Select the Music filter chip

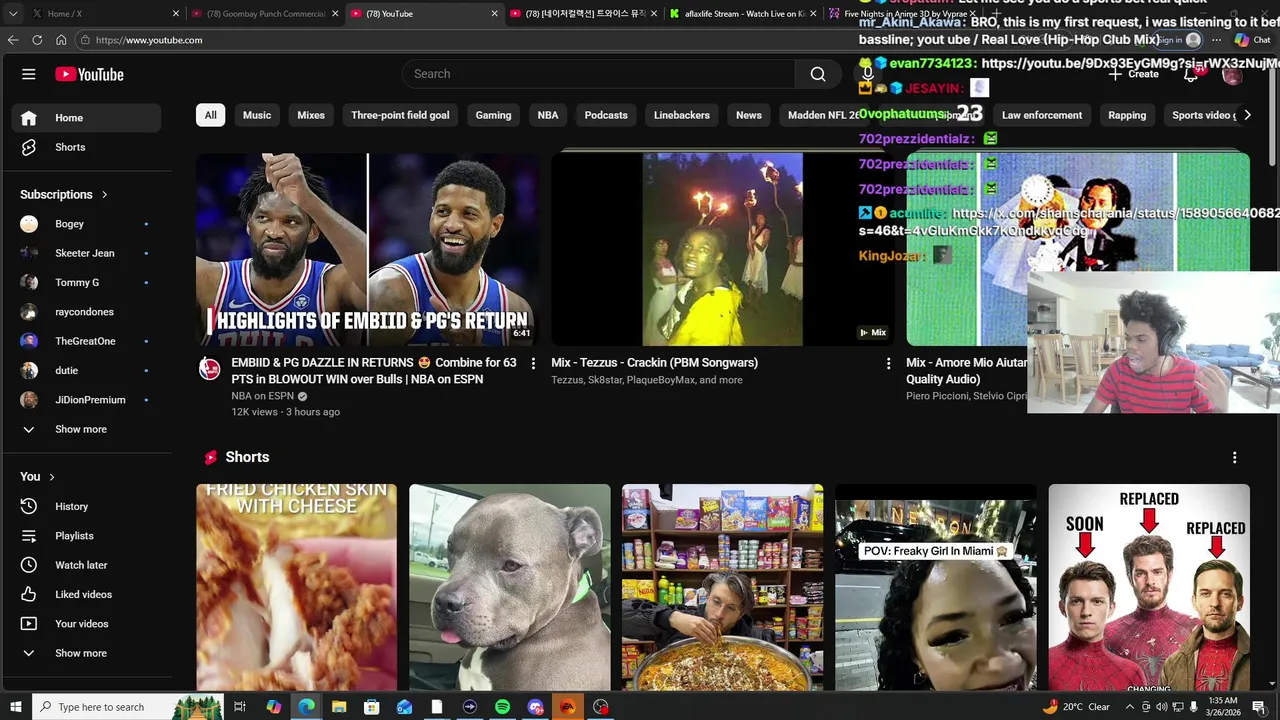pos(257,115)
